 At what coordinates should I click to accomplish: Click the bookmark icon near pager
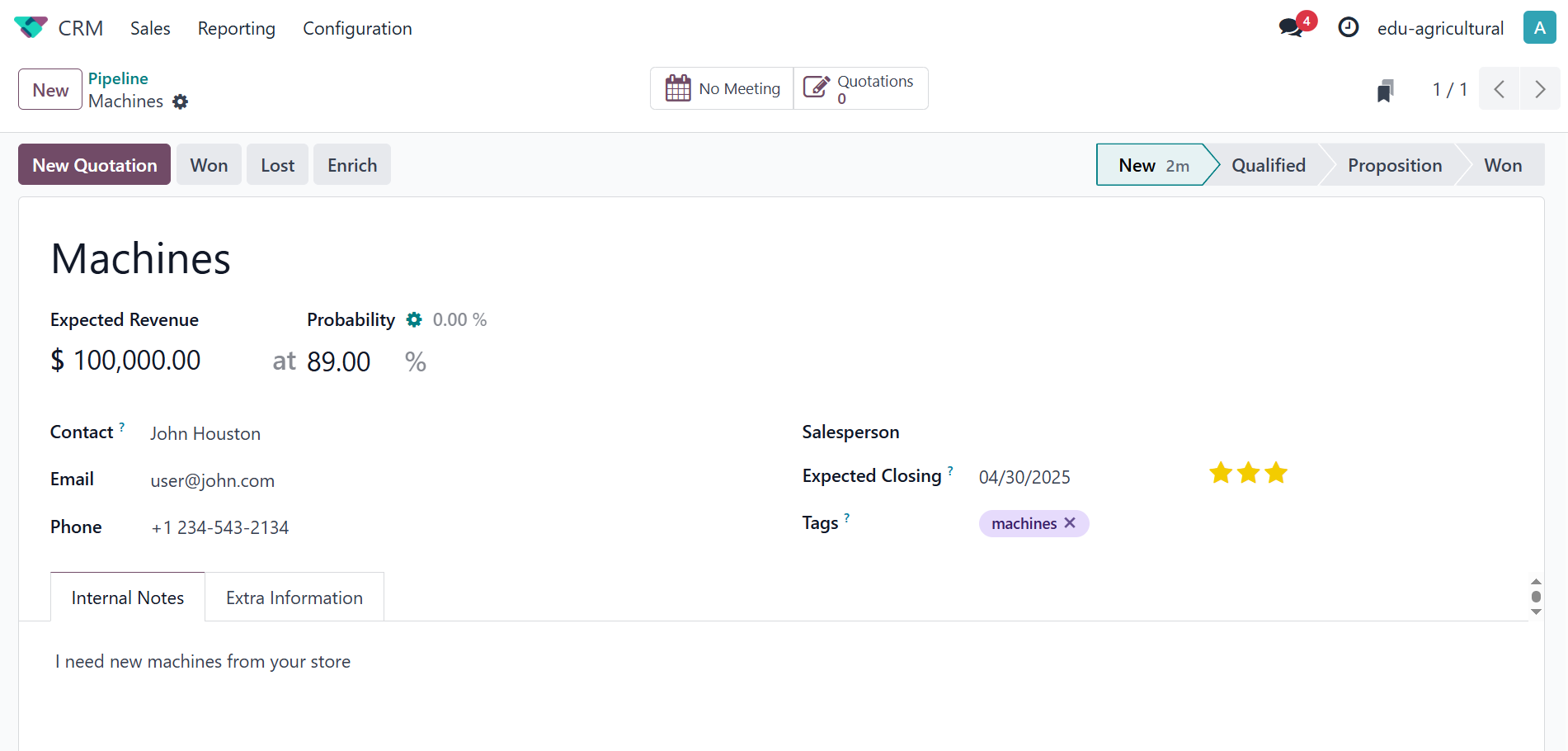click(x=1386, y=90)
